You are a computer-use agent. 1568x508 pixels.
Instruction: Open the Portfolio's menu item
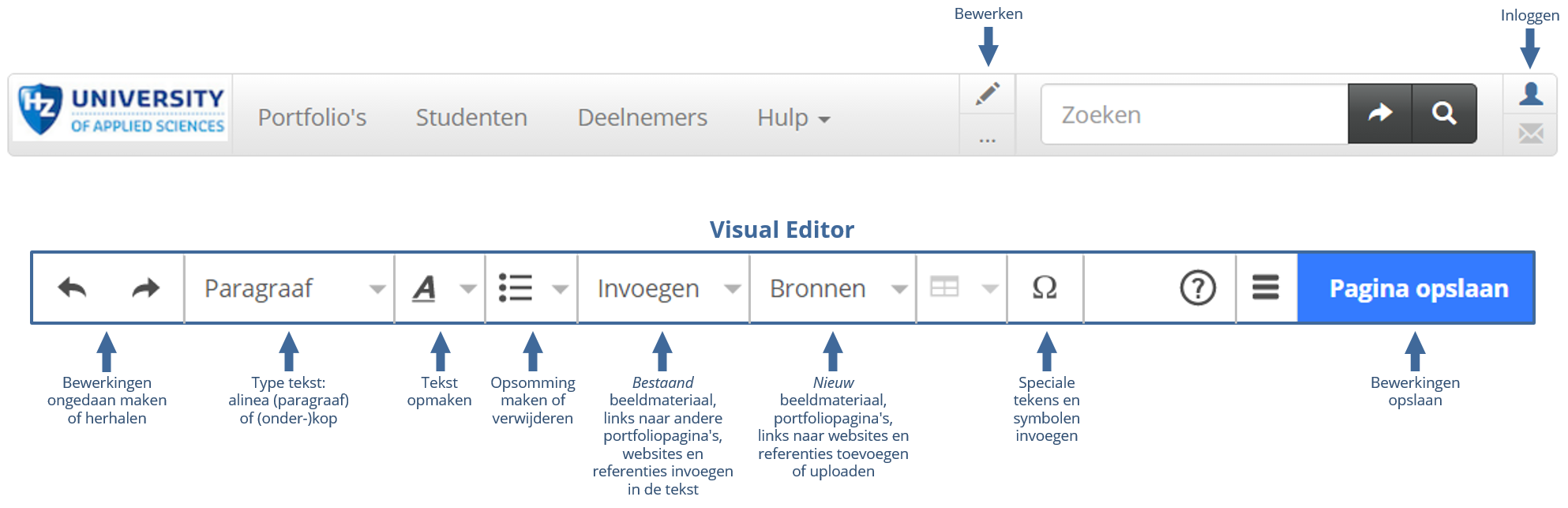[x=312, y=118]
